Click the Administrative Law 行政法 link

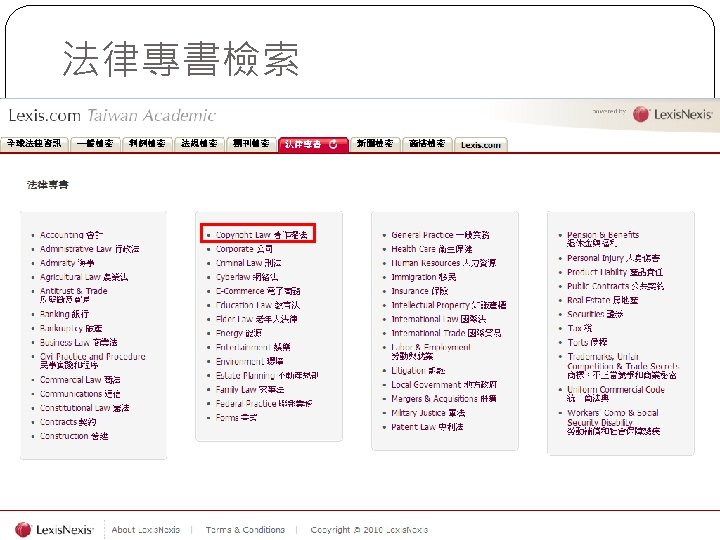click(x=90, y=249)
